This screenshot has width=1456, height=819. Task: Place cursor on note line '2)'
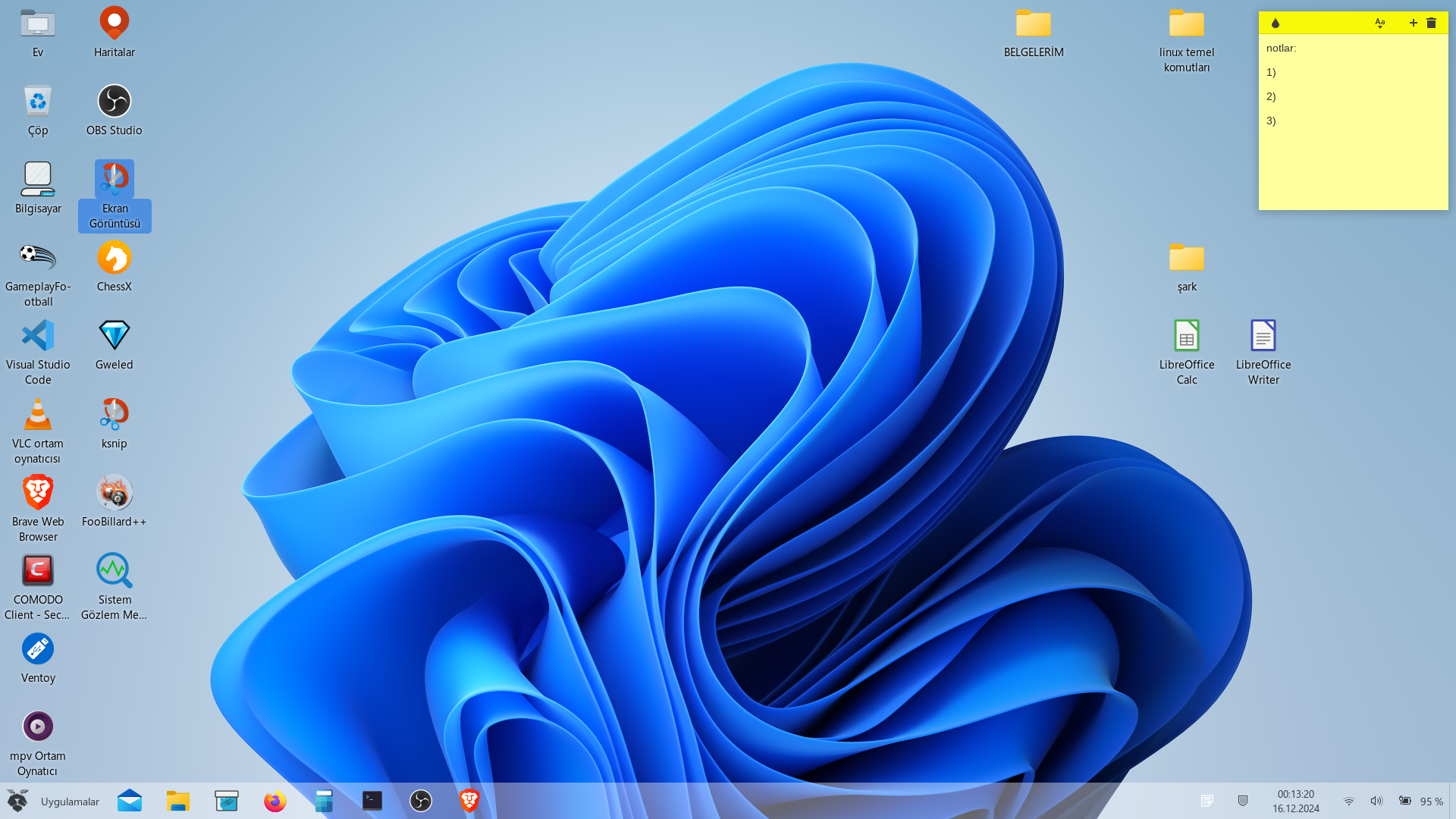(1271, 97)
